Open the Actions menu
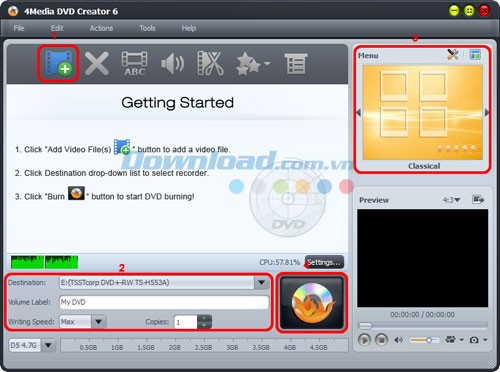This screenshot has height=372, width=500. [101, 28]
